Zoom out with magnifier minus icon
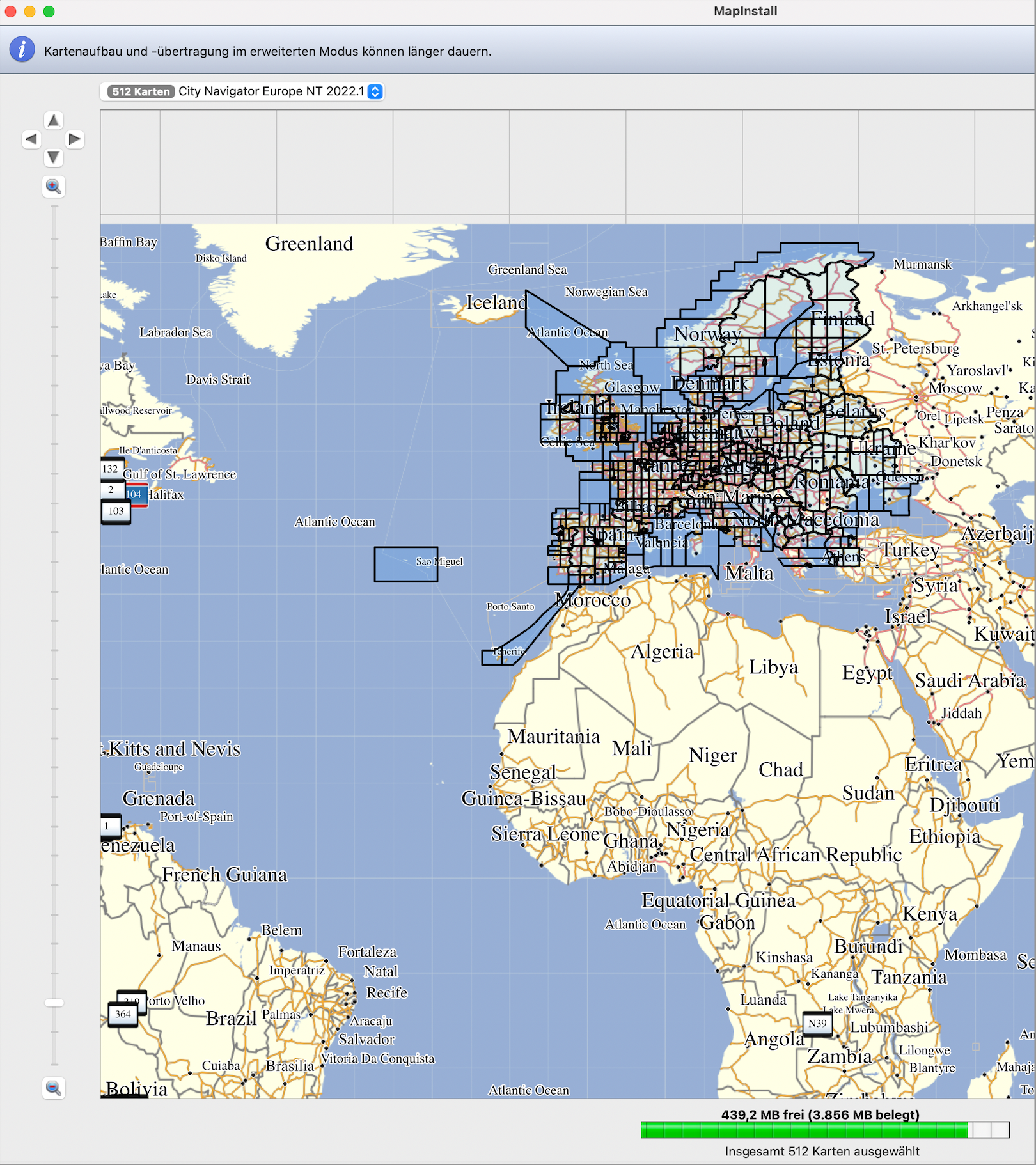This screenshot has width=1036, height=1165. pyautogui.click(x=54, y=1088)
